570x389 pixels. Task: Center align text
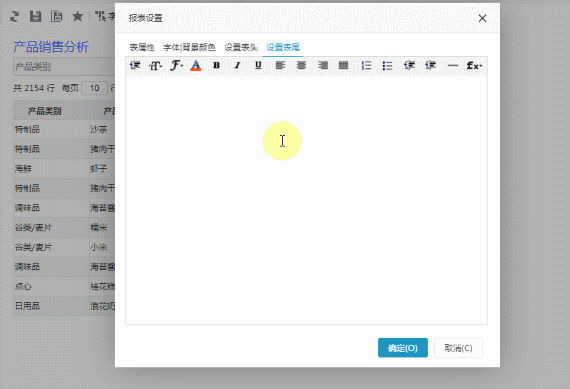pyautogui.click(x=301, y=65)
